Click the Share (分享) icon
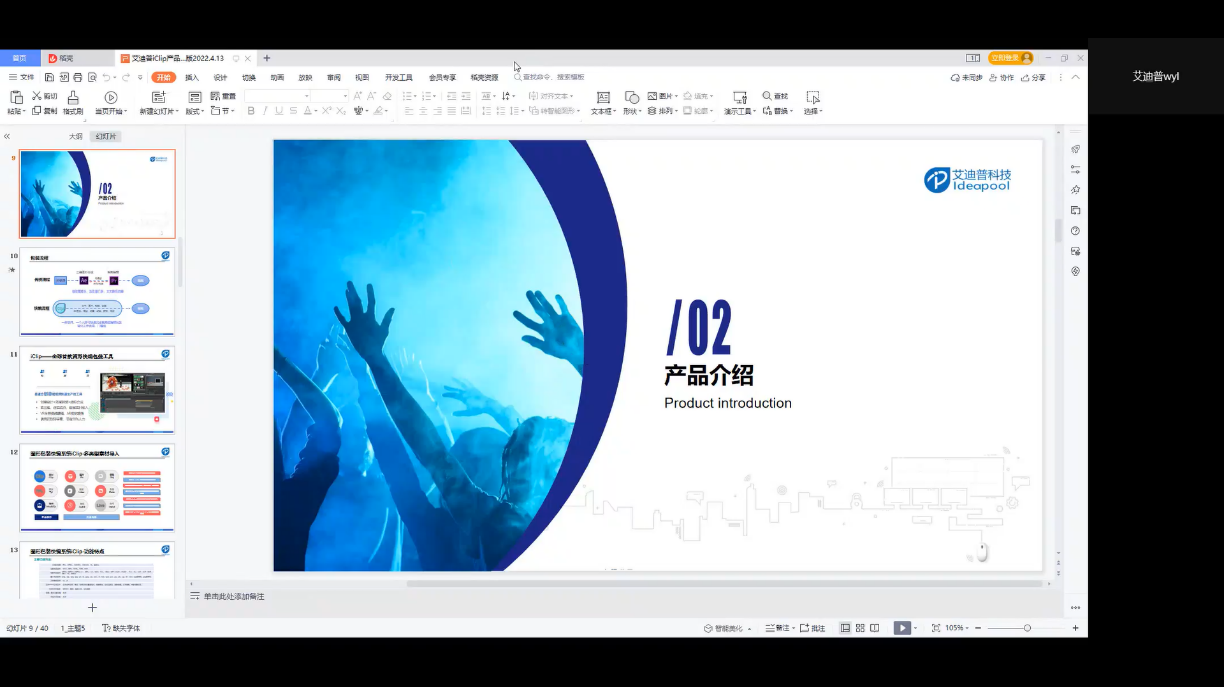The image size is (1224, 687). (x=1033, y=77)
